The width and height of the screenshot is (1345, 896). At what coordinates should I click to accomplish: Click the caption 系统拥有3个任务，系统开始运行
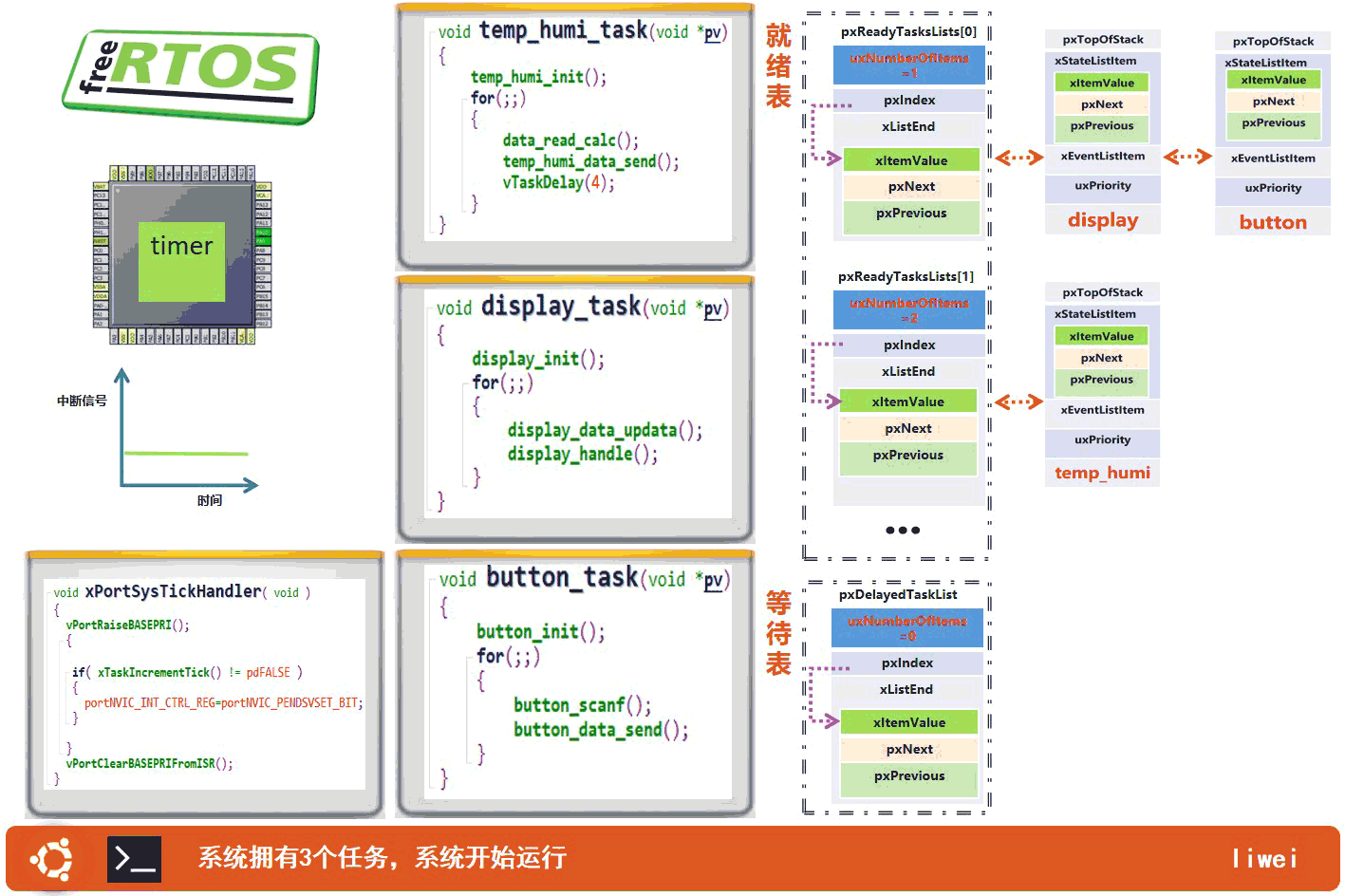(x=383, y=858)
